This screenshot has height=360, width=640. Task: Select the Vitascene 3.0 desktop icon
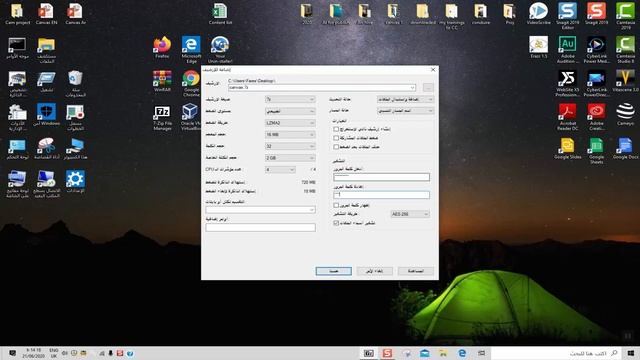[x=625, y=81]
